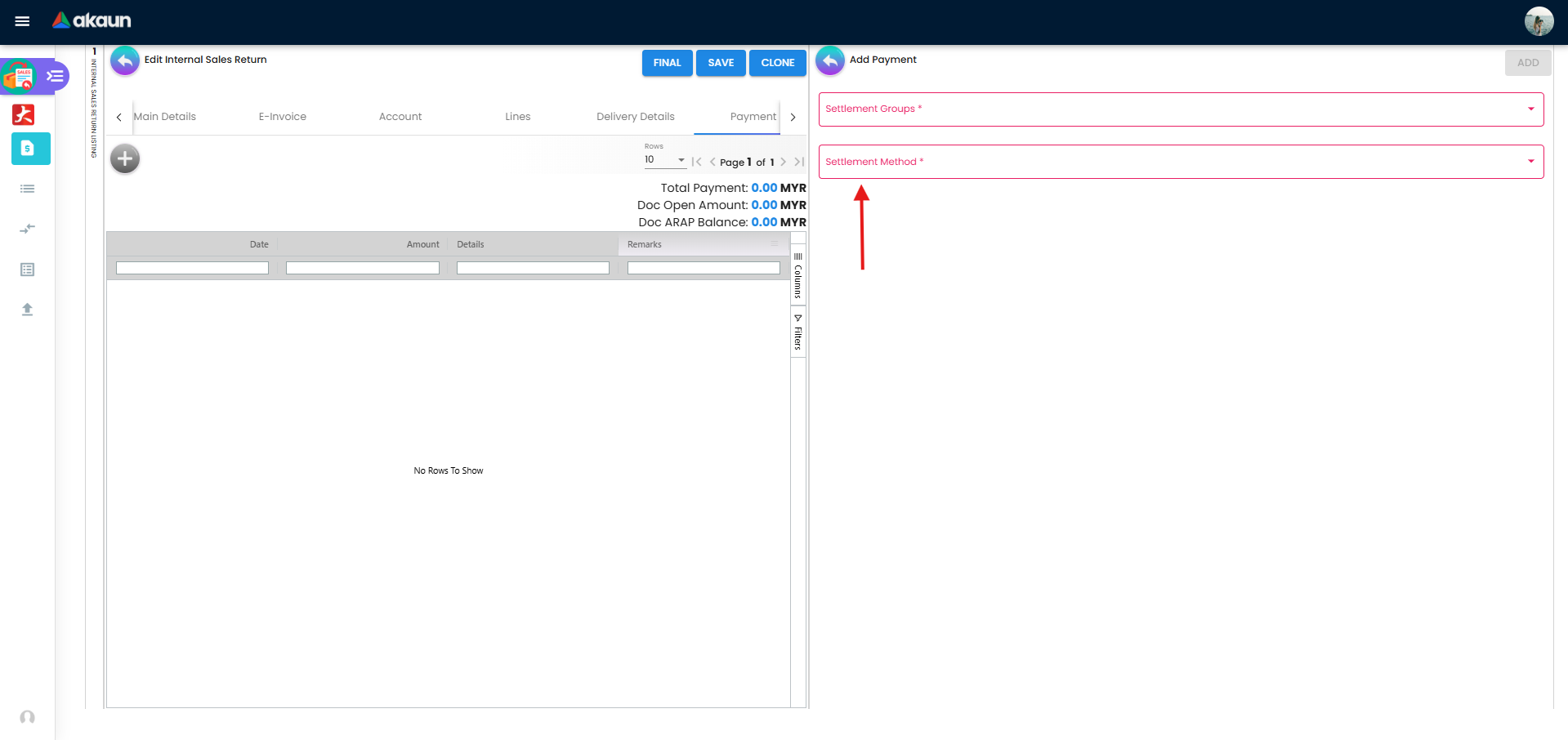Screen dimensions: 1568x740
Task: Switch to the Lines tab
Action: (x=517, y=117)
